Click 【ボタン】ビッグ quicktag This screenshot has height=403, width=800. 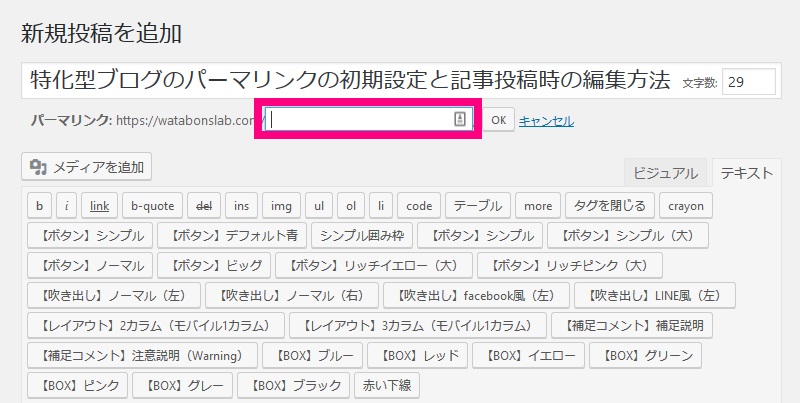point(214,265)
